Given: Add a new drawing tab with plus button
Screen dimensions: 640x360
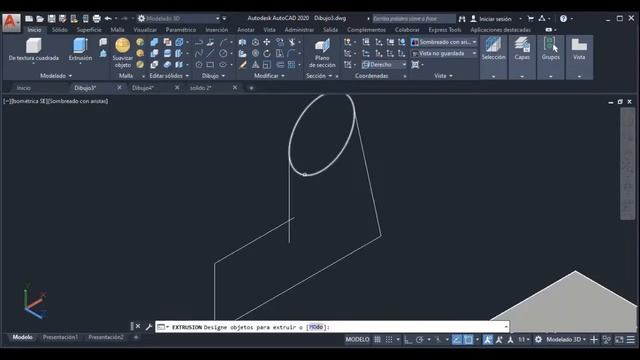Looking at the screenshot, I should (x=251, y=88).
